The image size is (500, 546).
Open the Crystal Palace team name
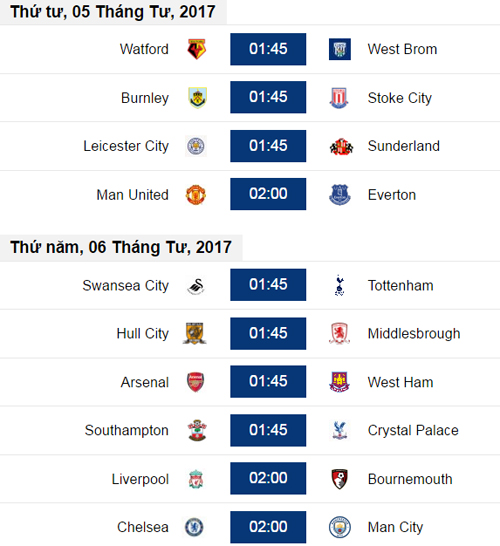(413, 430)
